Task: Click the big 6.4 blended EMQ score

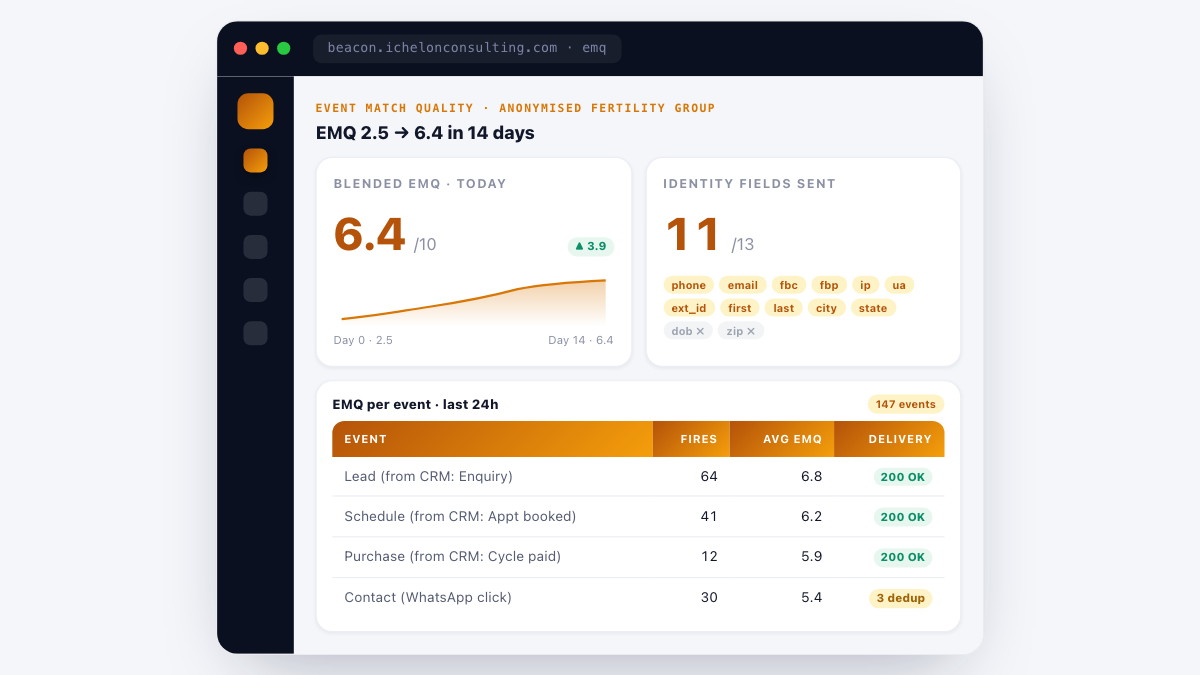Action: pyautogui.click(x=370, y=235)
